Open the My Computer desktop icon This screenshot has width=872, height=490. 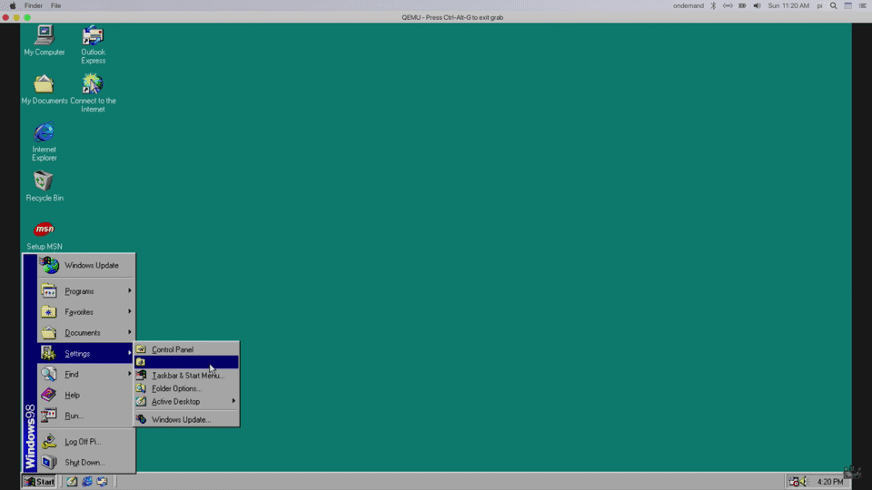pyautogui.click(x=44, y=36)
